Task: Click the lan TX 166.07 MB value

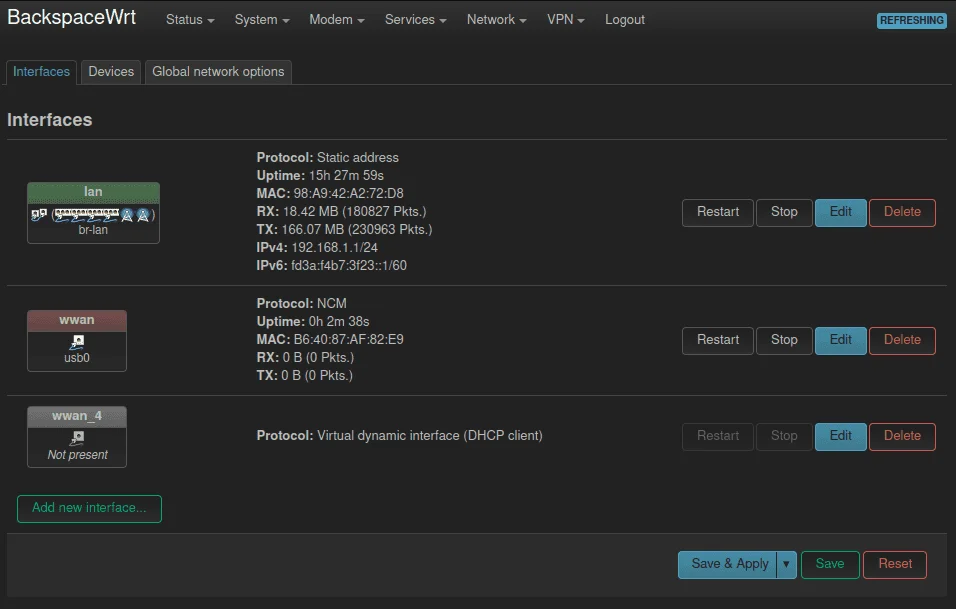Action: tap(344, 230)
